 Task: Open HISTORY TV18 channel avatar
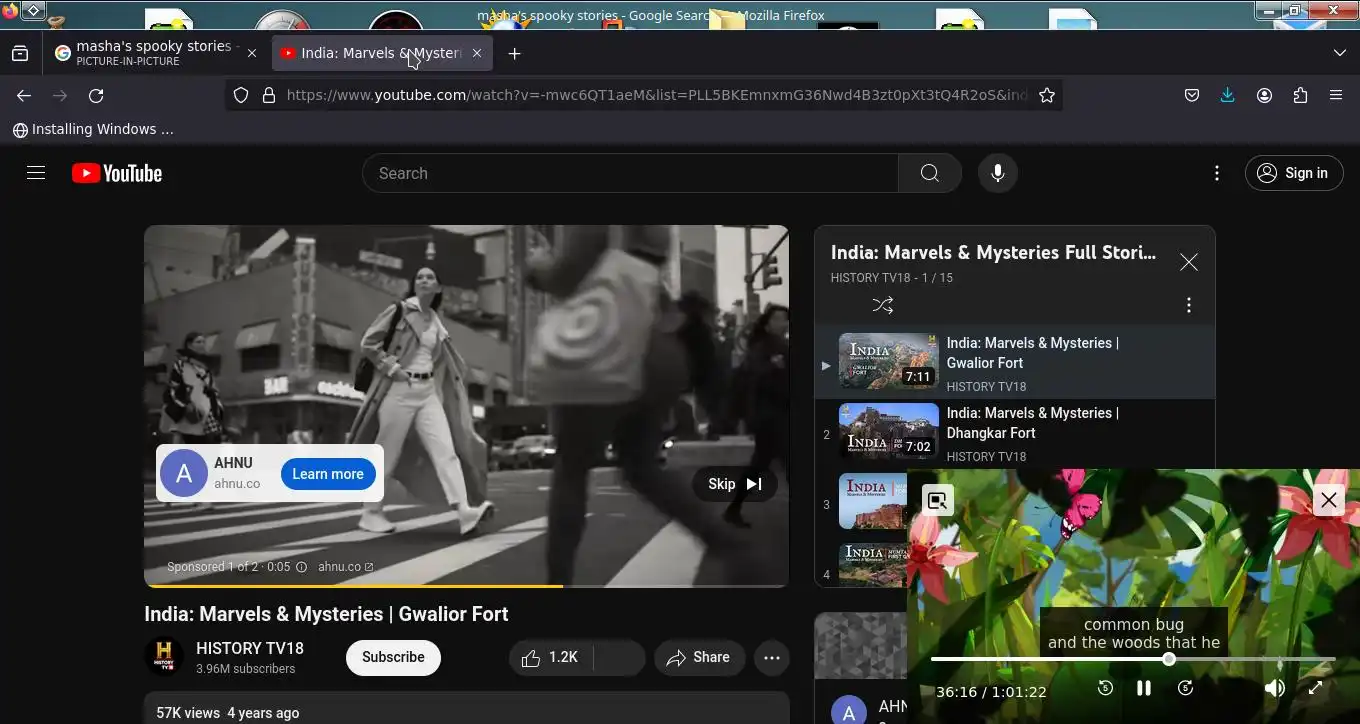coord(164,657)
